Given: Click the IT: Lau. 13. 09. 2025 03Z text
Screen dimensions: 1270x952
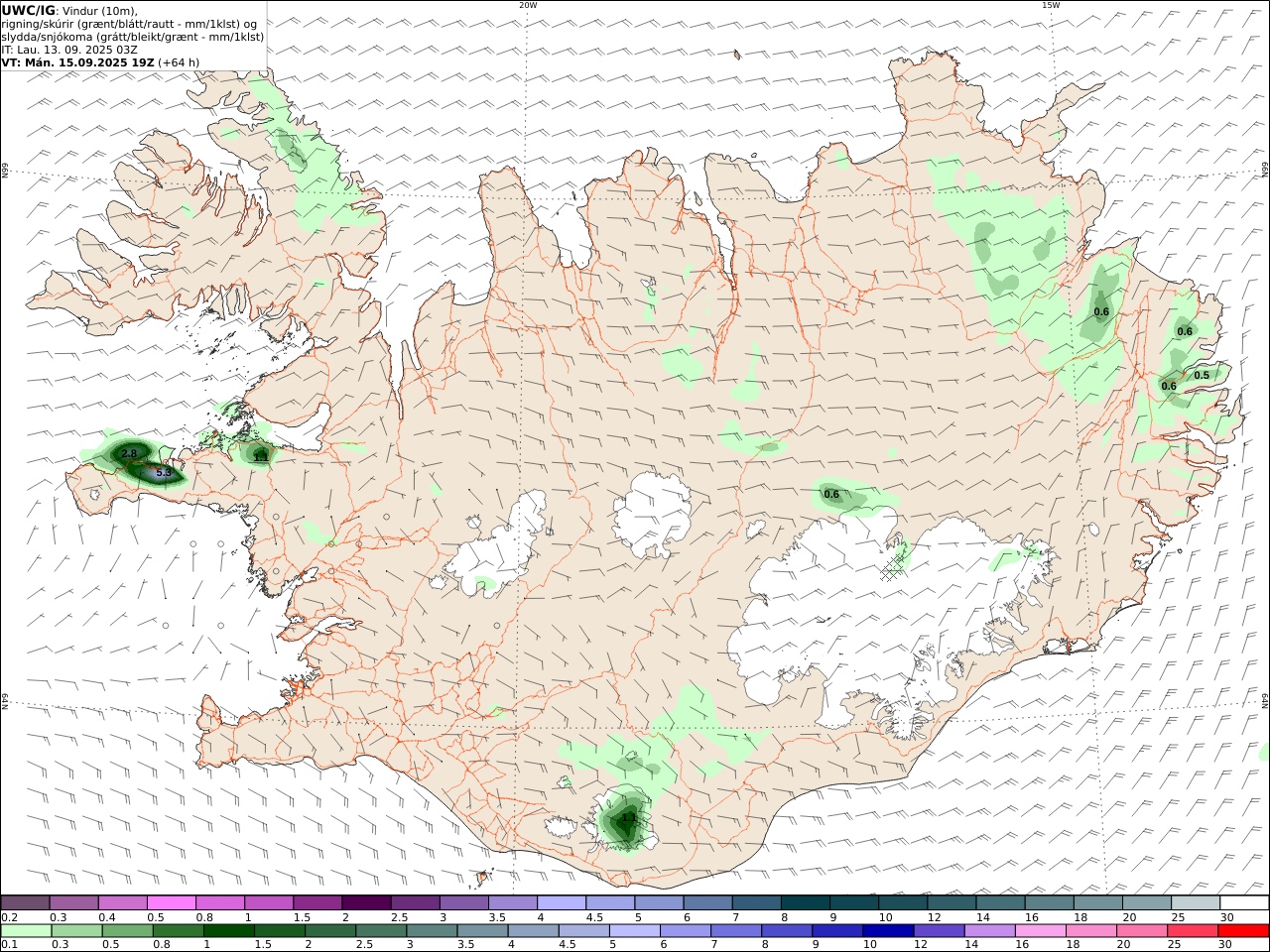Looking at the screenshot, I should click(69, 50).
